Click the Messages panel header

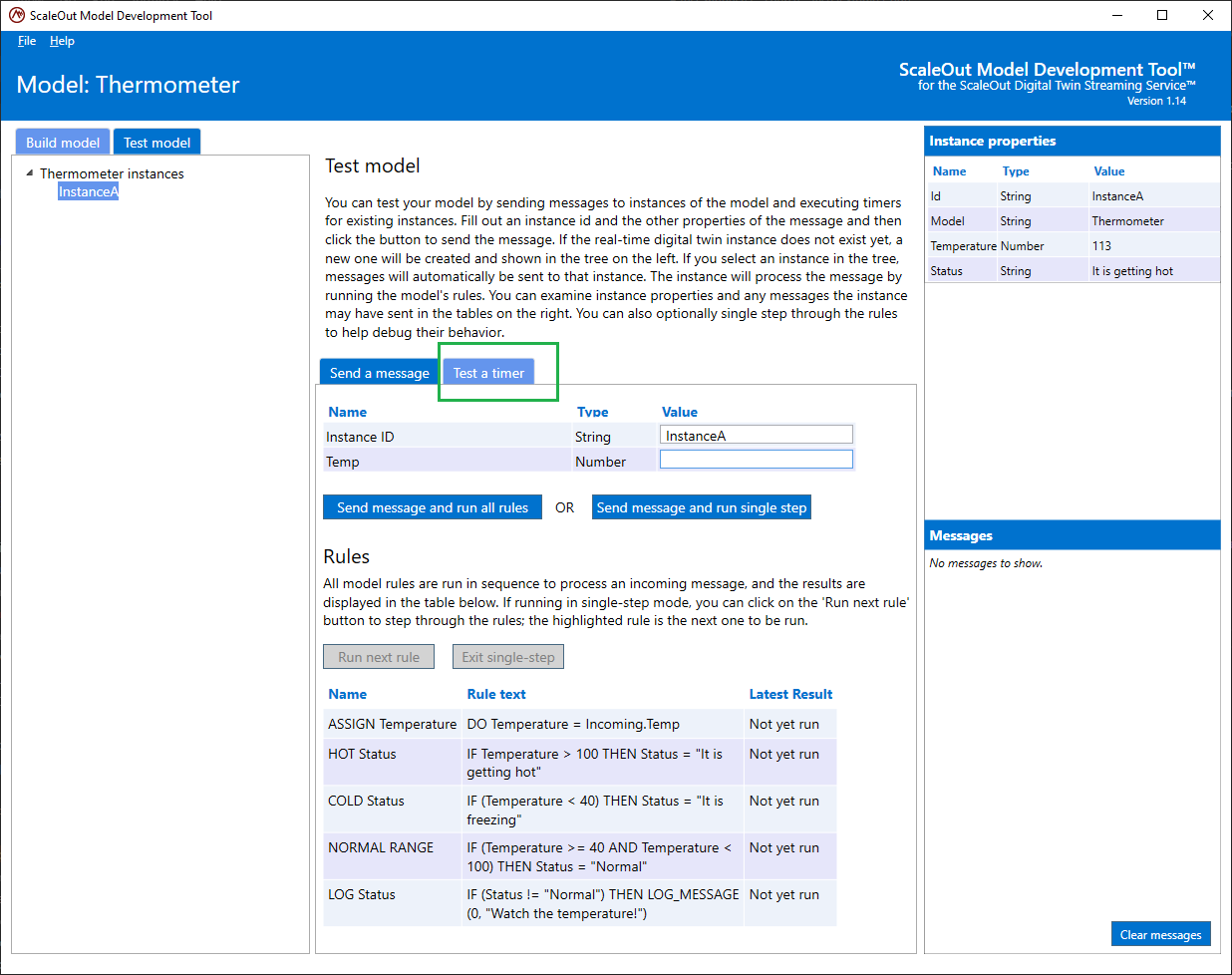click(x=1073, y=535)
